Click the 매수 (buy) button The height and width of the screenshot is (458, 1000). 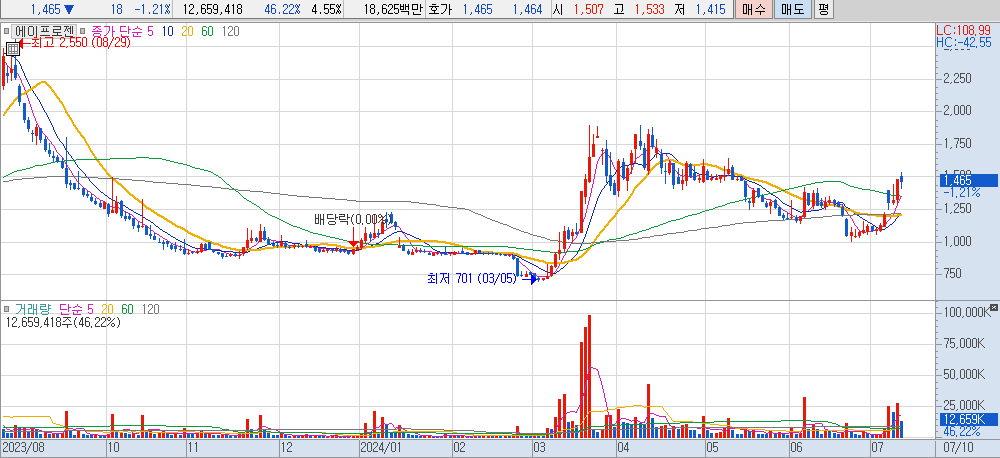753,9
